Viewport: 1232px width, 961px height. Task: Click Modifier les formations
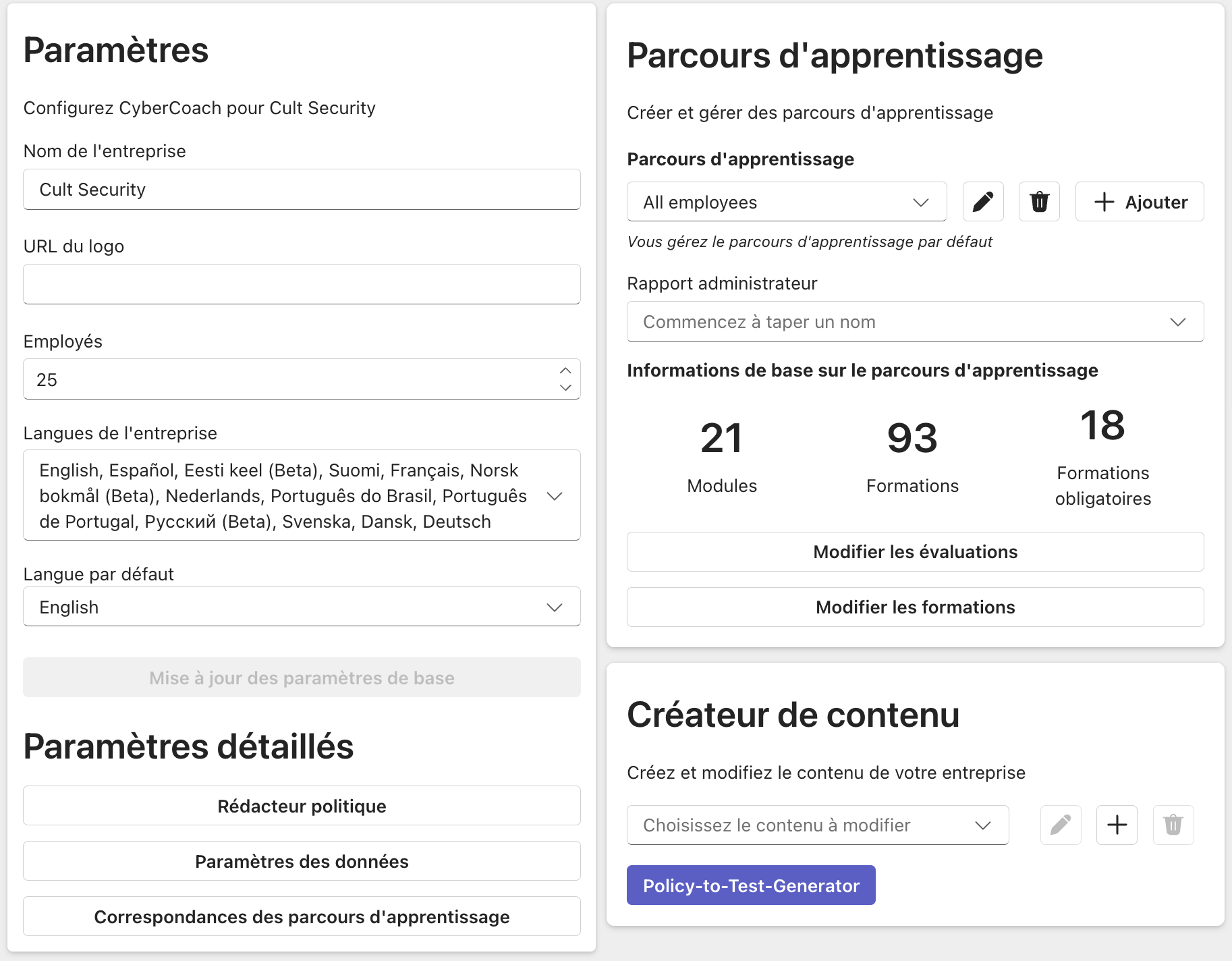[x=914, y=607]
